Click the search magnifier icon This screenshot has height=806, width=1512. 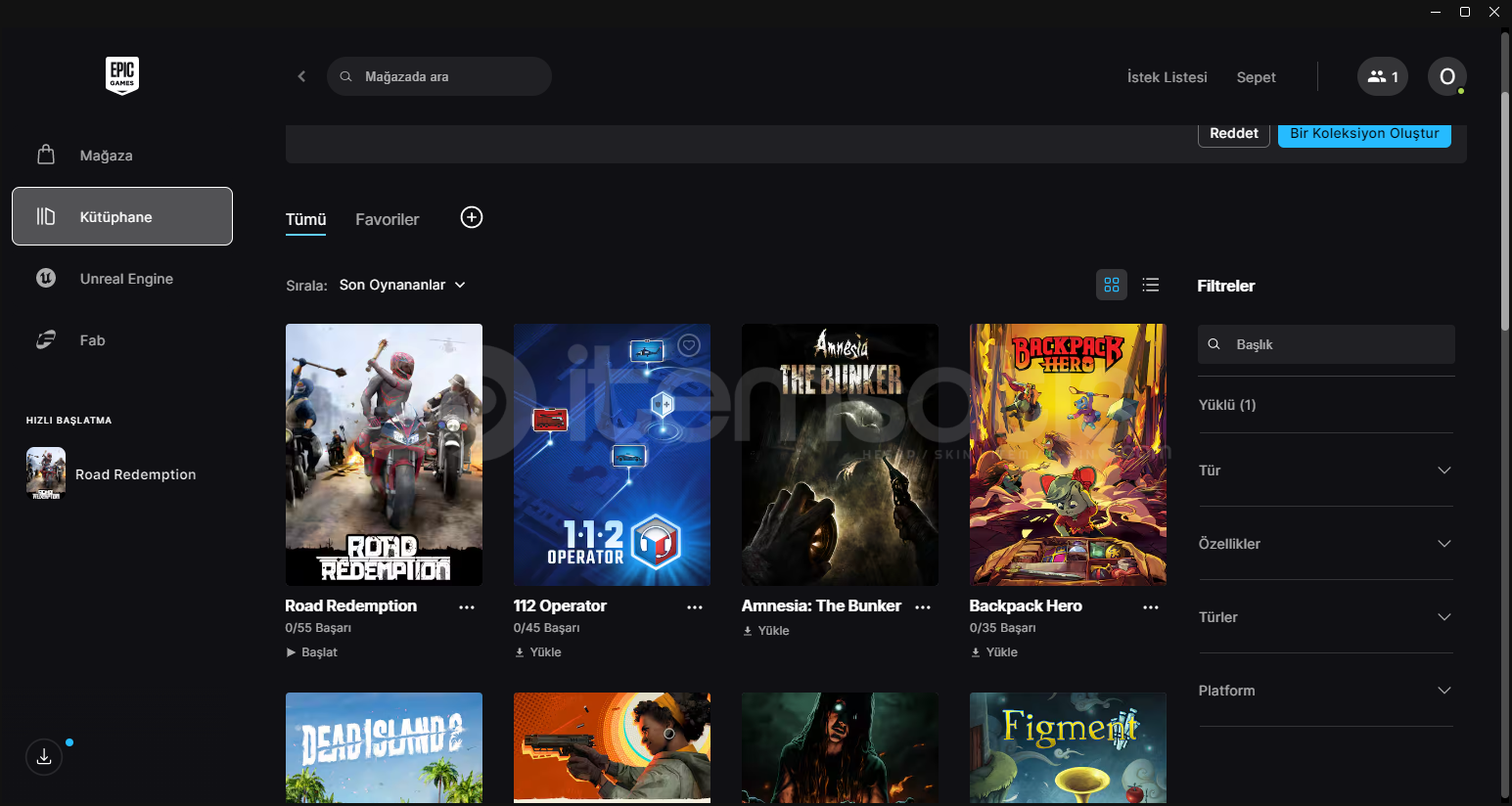tap(345, 76)
